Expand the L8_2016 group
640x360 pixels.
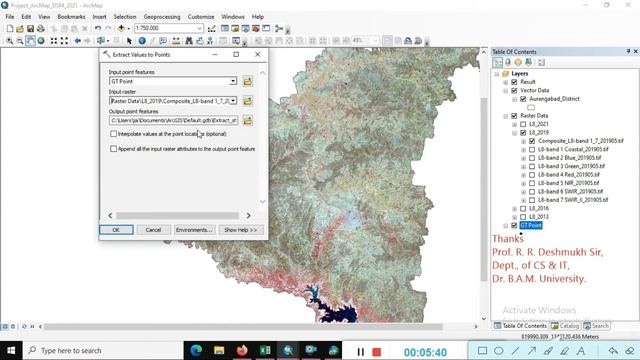(x=515, y=209)
